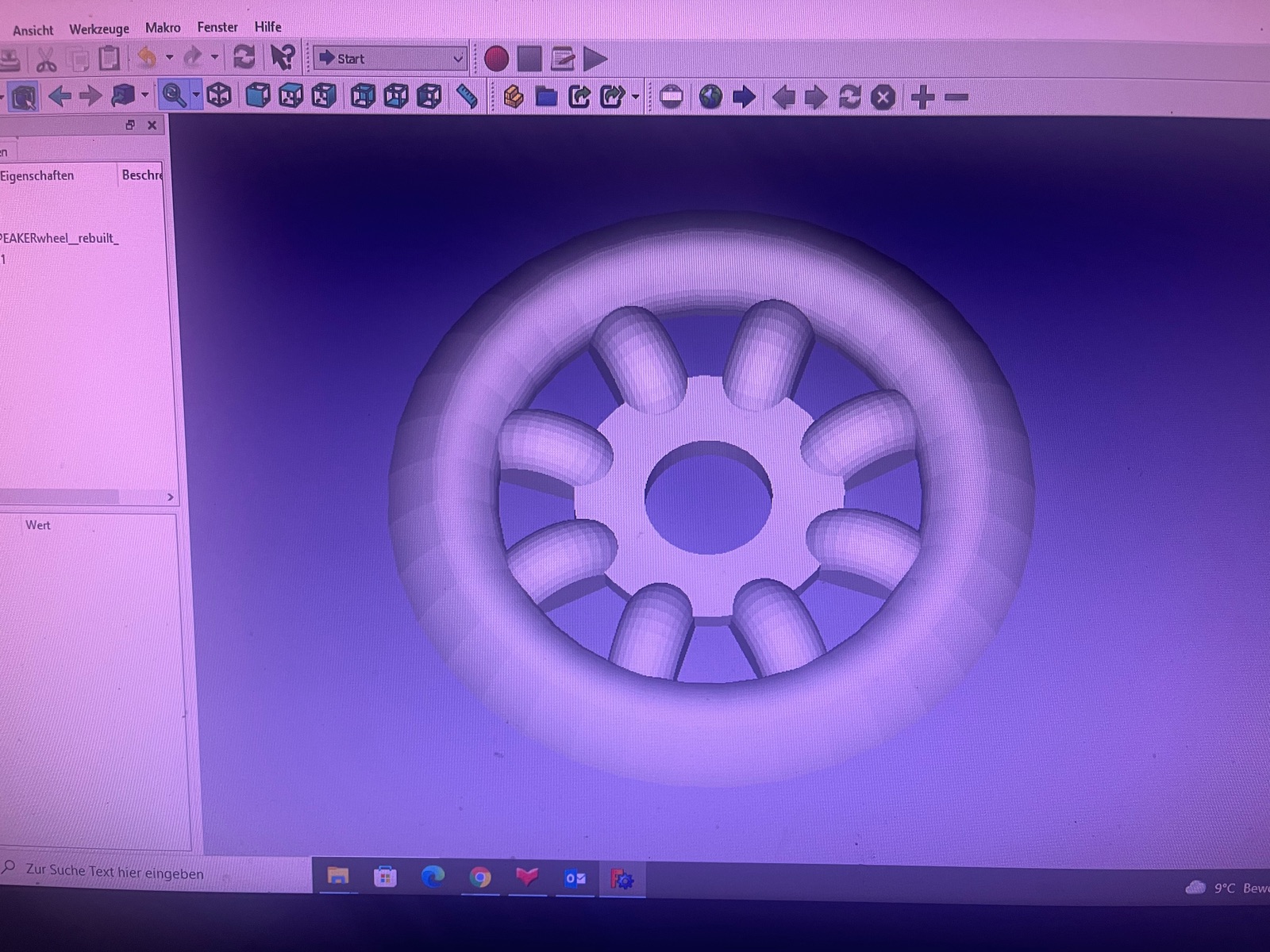Click the scissors Cut icon
This screenshot has height=952, width=1270.
pos(45,59)
